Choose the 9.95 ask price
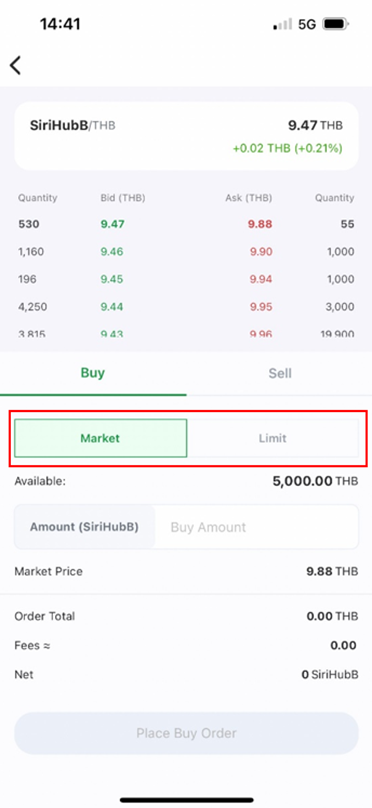This screenshot has width=372, height=808. point(261,307)
